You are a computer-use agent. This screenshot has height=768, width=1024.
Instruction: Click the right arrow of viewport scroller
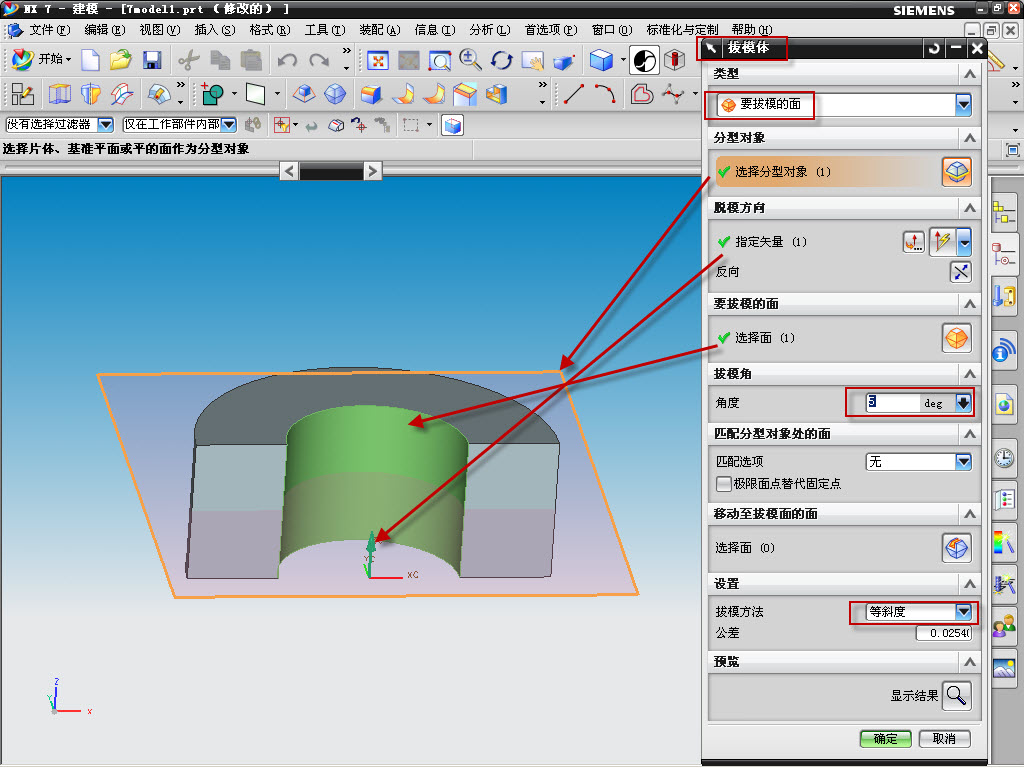[372, 171]
